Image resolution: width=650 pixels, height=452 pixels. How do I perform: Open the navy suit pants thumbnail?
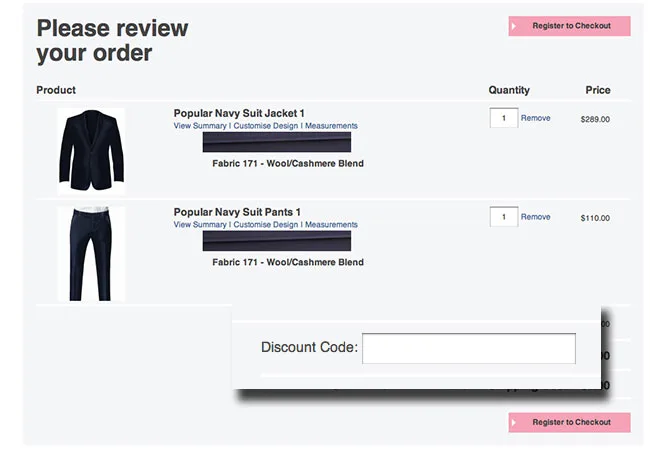pyautogui.click(x=91, y=252)
